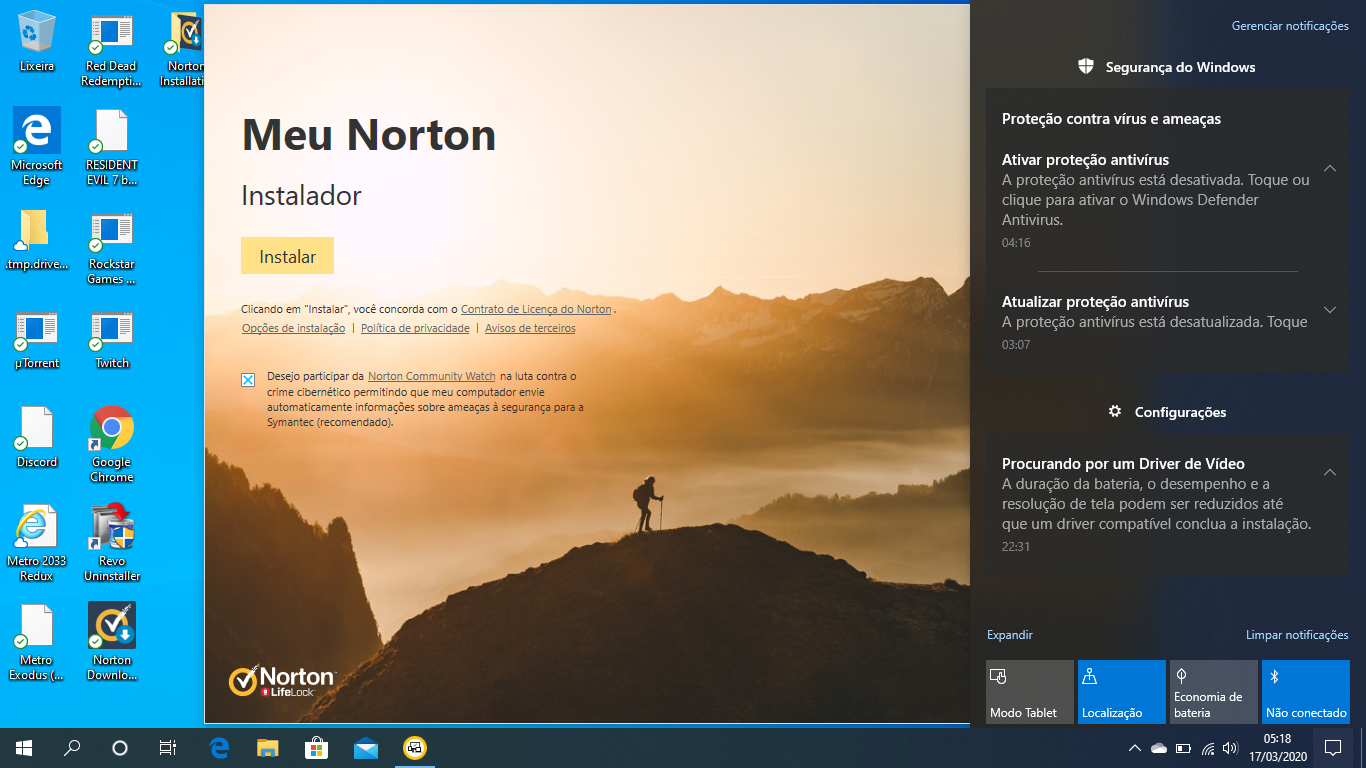The height and width of the screenshot is (768, 1366).
Task: Click the battery icon in the system tray
Action: coord(1183,748)
